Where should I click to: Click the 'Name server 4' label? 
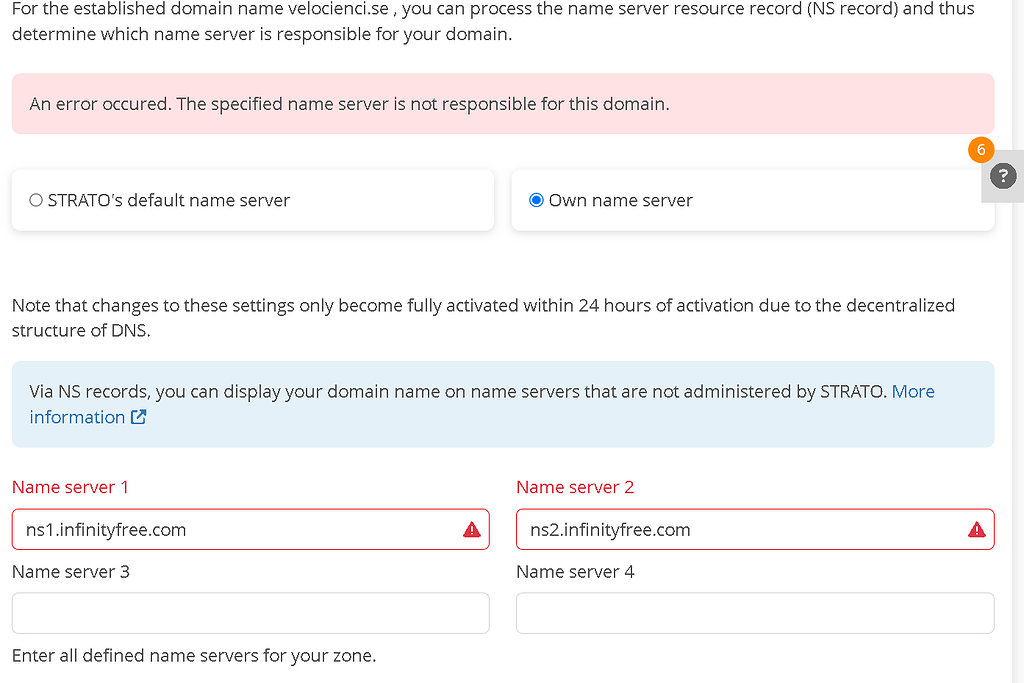575,572
